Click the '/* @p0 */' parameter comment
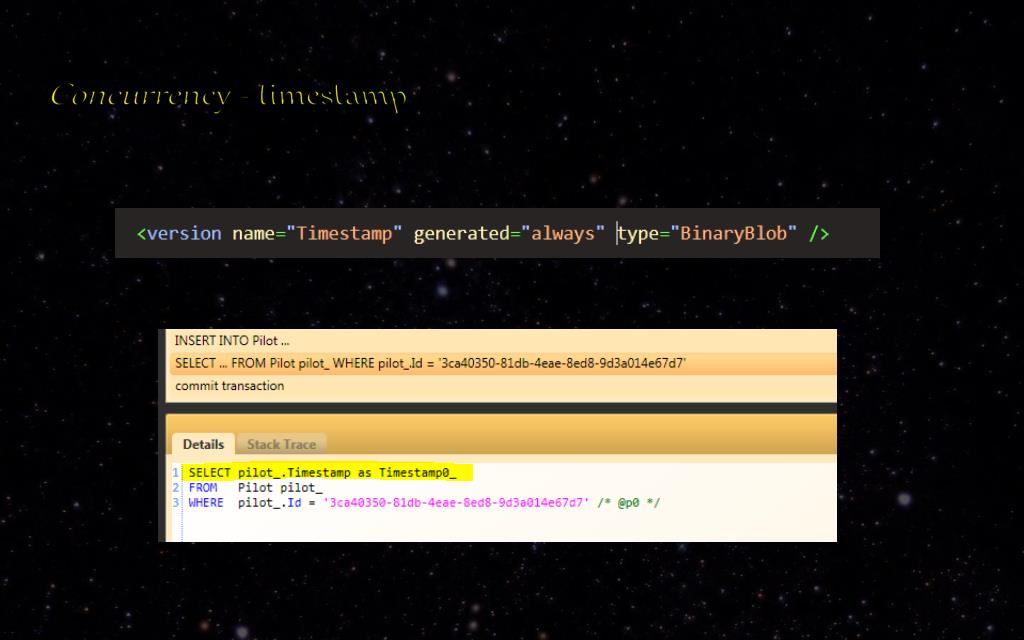 (628, 503)
